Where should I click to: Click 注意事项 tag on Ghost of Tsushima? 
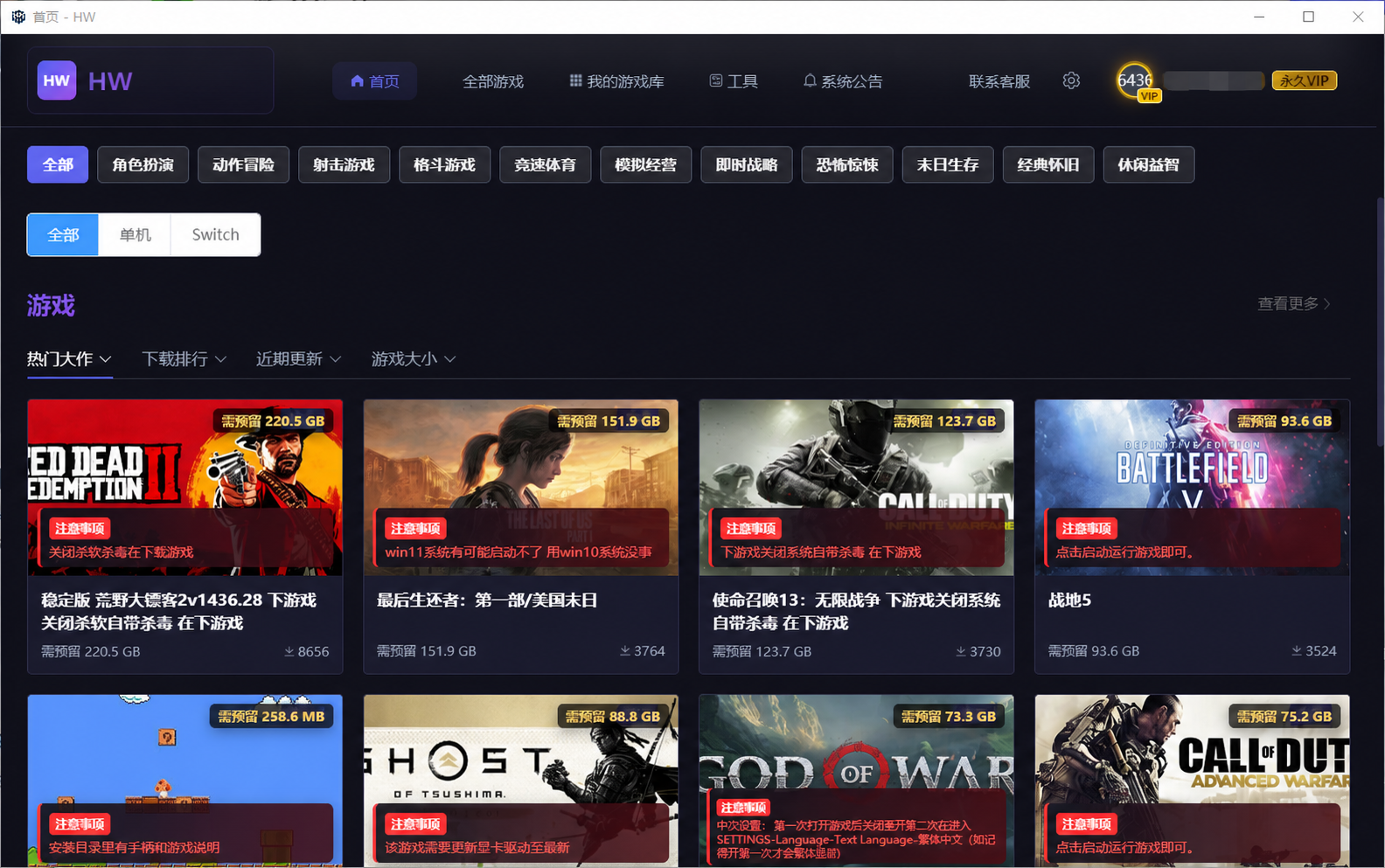click(x=415, y=824)
